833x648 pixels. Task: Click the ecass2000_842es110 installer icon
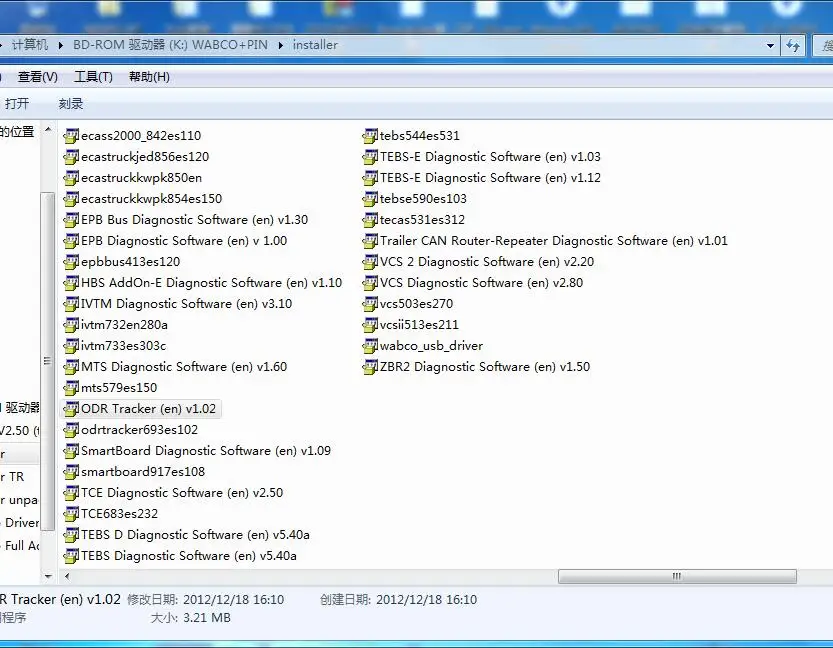[x=71, y=136]
